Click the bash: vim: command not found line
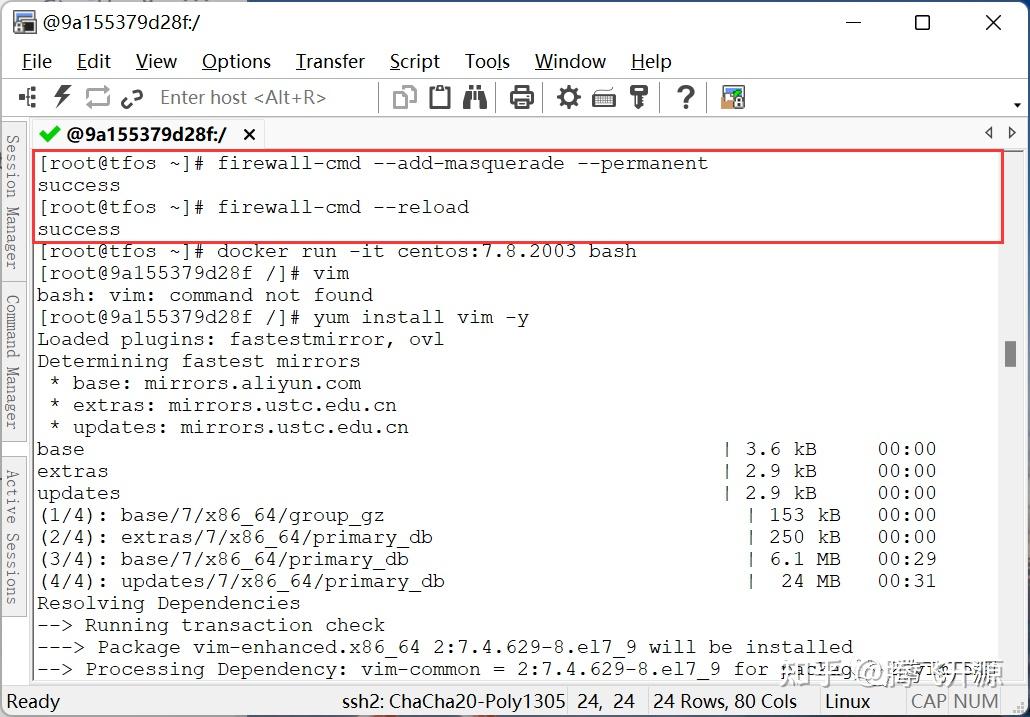 coord(205,295)
